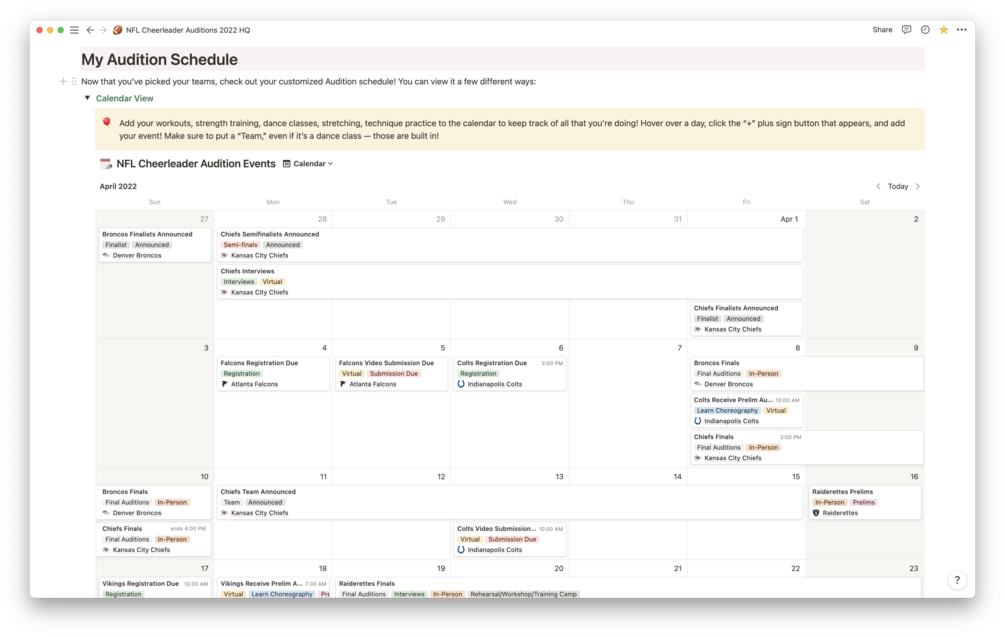Click Chiefs icon on Chiefs Interviews
The image size is (1005, 637).
point(224,293)
